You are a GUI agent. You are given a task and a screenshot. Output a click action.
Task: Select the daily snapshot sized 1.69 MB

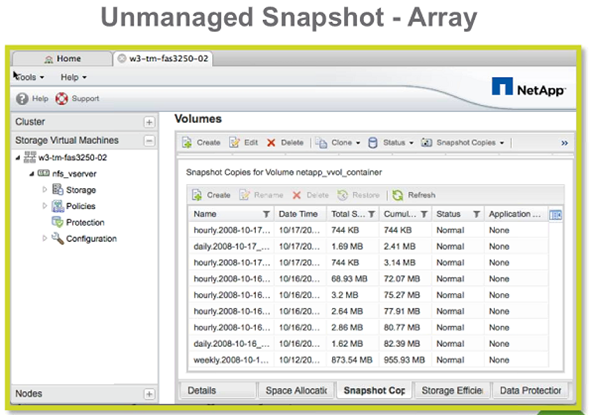pos(368,246)
